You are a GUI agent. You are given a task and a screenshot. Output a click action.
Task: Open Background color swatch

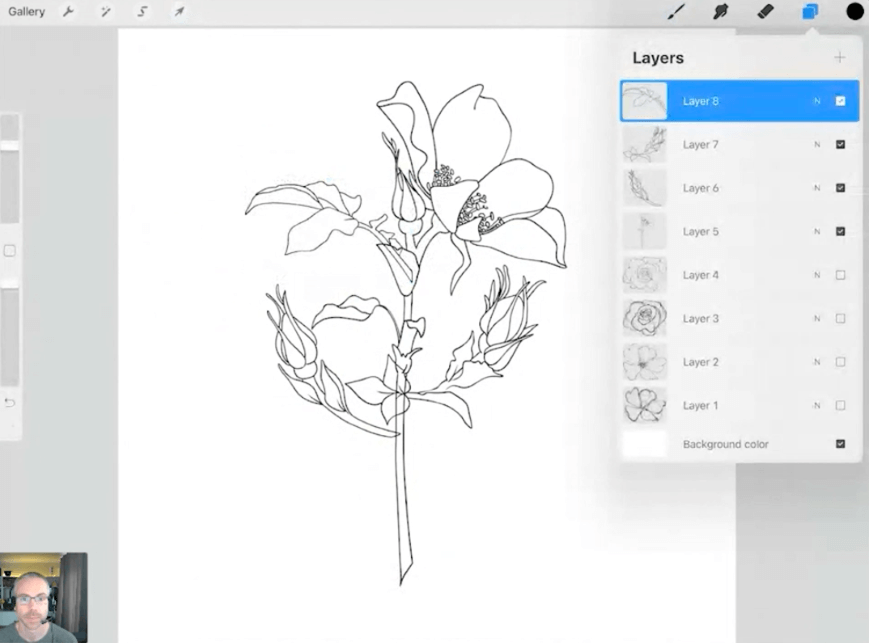[644, 444]
